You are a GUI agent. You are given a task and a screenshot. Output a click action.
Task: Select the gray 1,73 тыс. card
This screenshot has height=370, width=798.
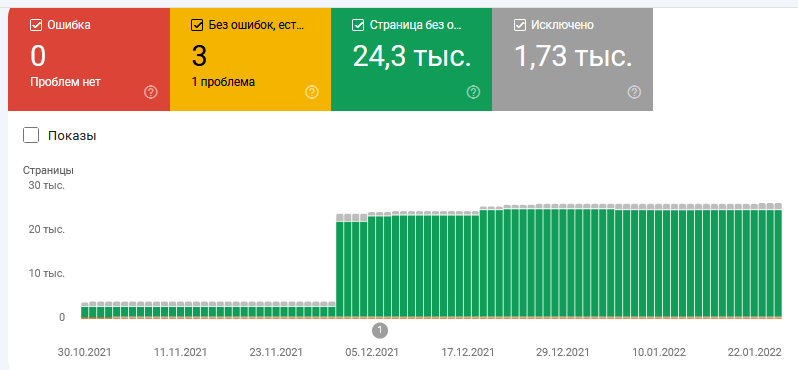(573, 60)
